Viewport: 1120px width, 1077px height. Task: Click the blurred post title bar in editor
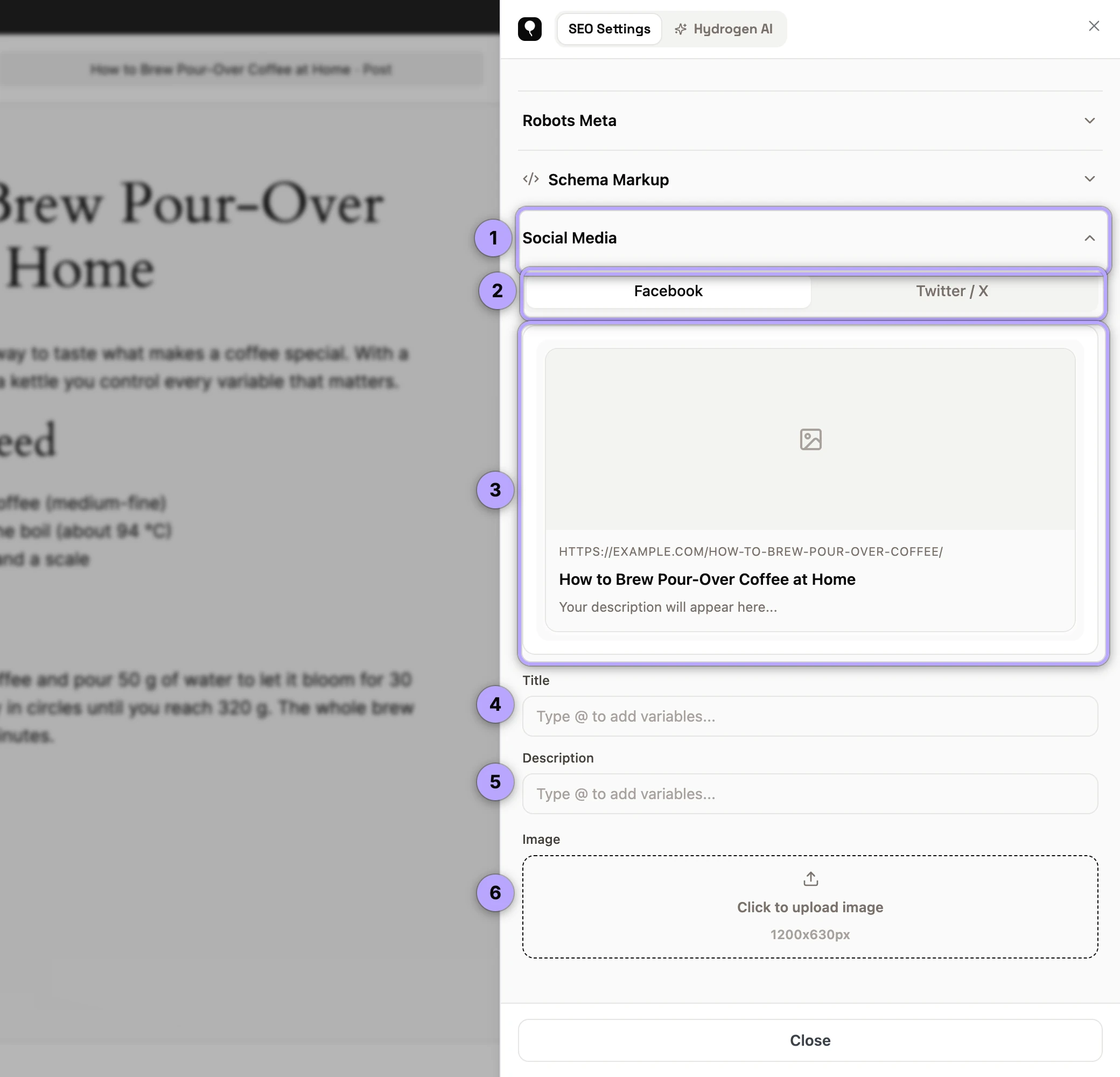tap(241, 69)
